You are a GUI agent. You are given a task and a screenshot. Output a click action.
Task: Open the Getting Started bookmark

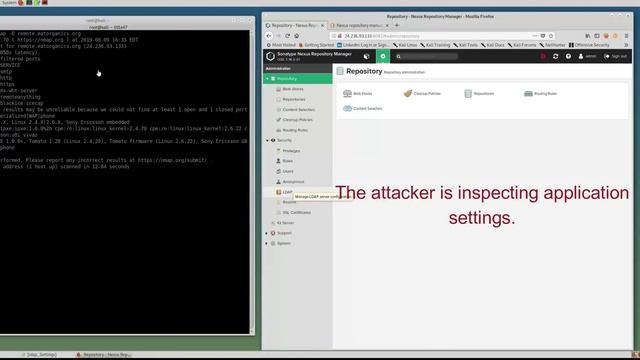[x=316, y=45]
